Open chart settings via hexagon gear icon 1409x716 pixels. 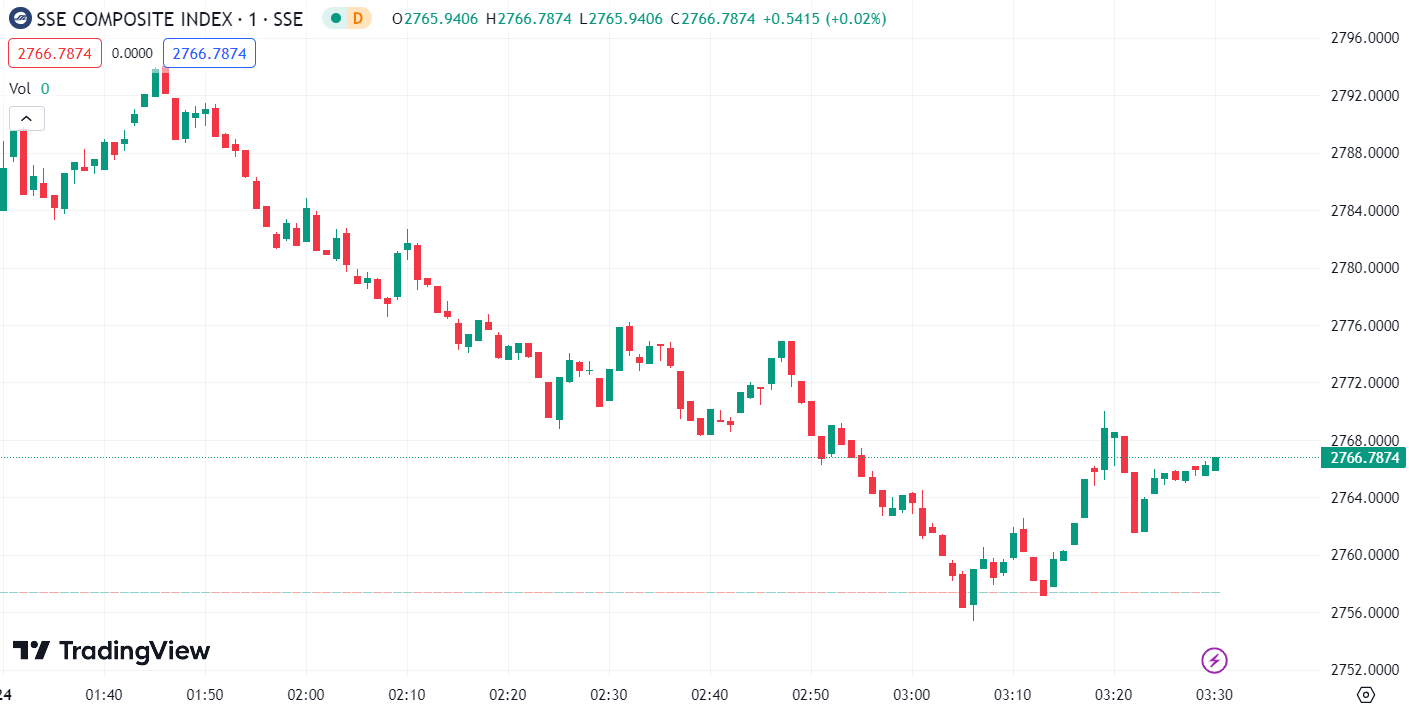pos(1366,695)
